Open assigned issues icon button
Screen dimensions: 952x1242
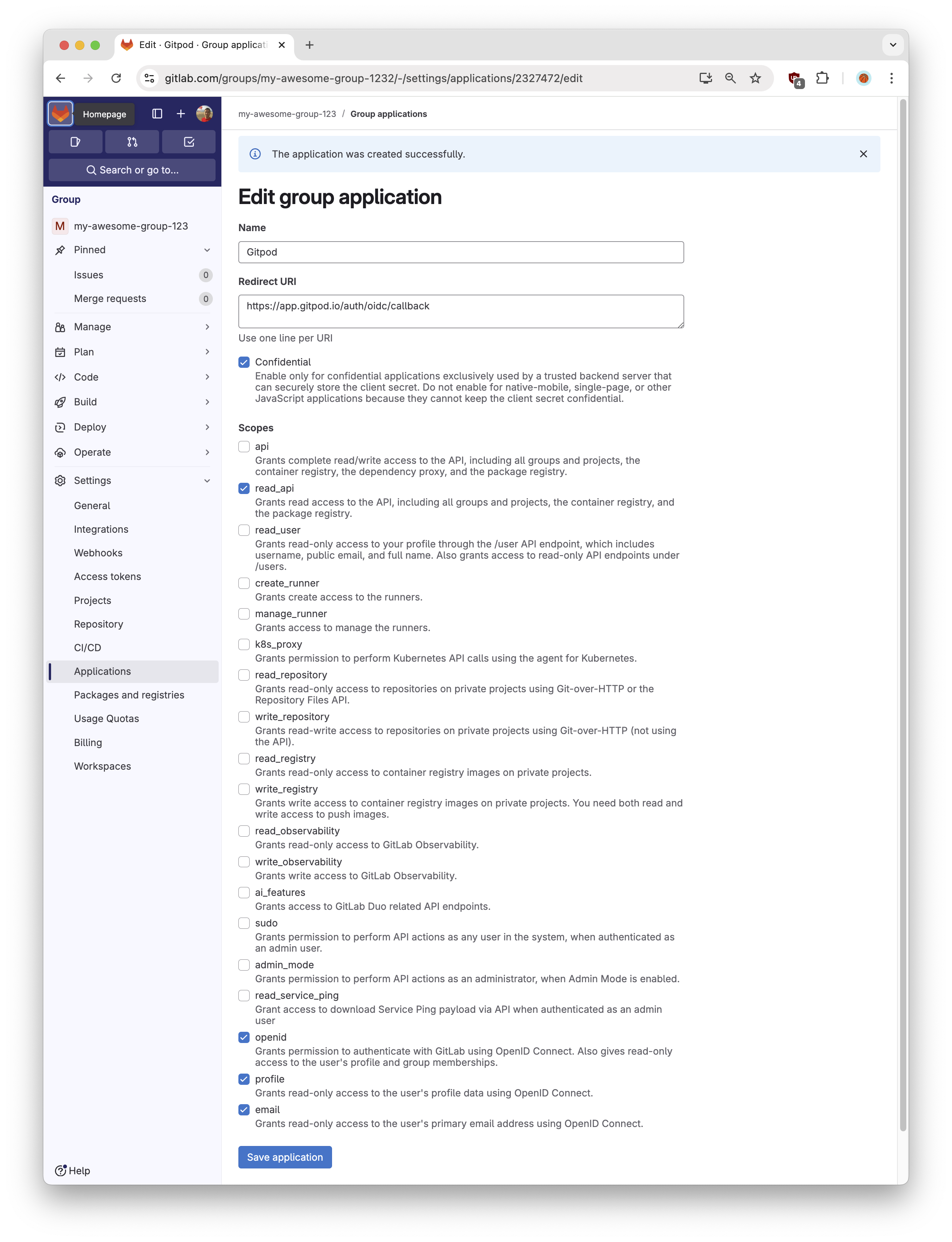(75, 142)
